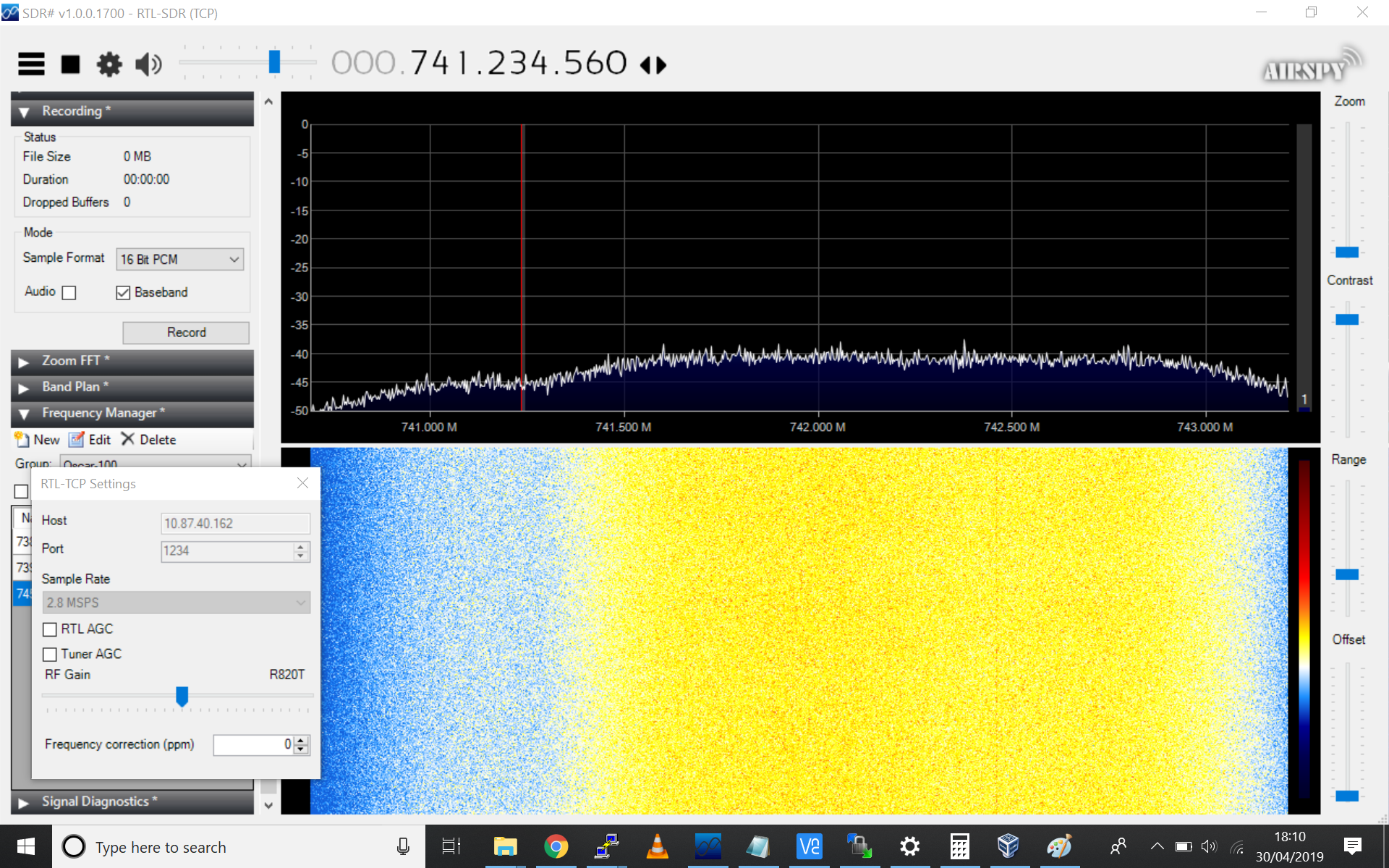Tick the checkbox left of the RTL-TCP Settings dialog
This screenshot has width=1389, height=868.
coord(21,491)
